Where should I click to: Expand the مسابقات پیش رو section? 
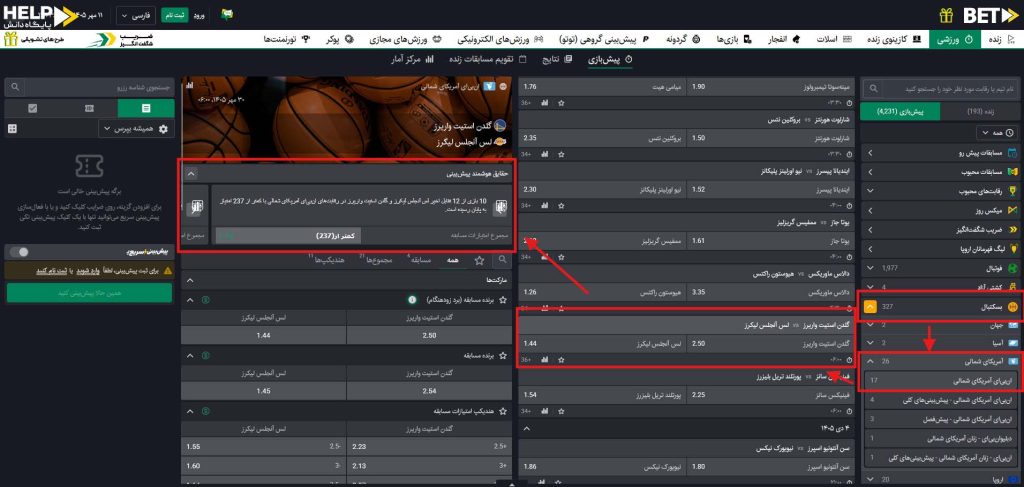coord(871,154)
